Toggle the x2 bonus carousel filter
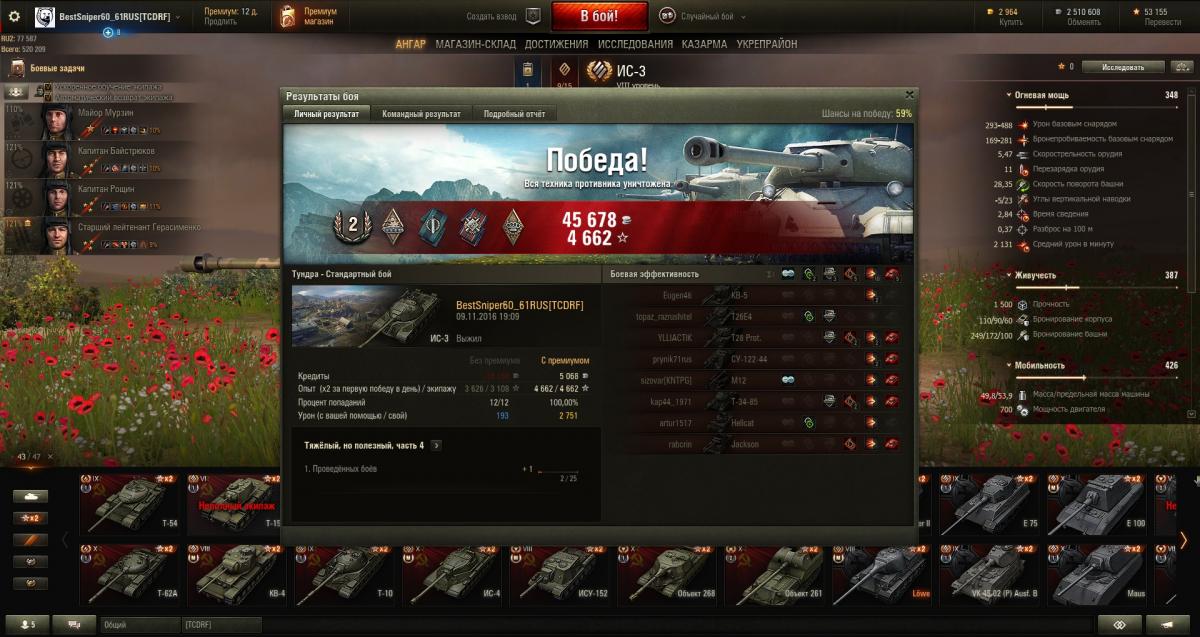 point(32,518)
